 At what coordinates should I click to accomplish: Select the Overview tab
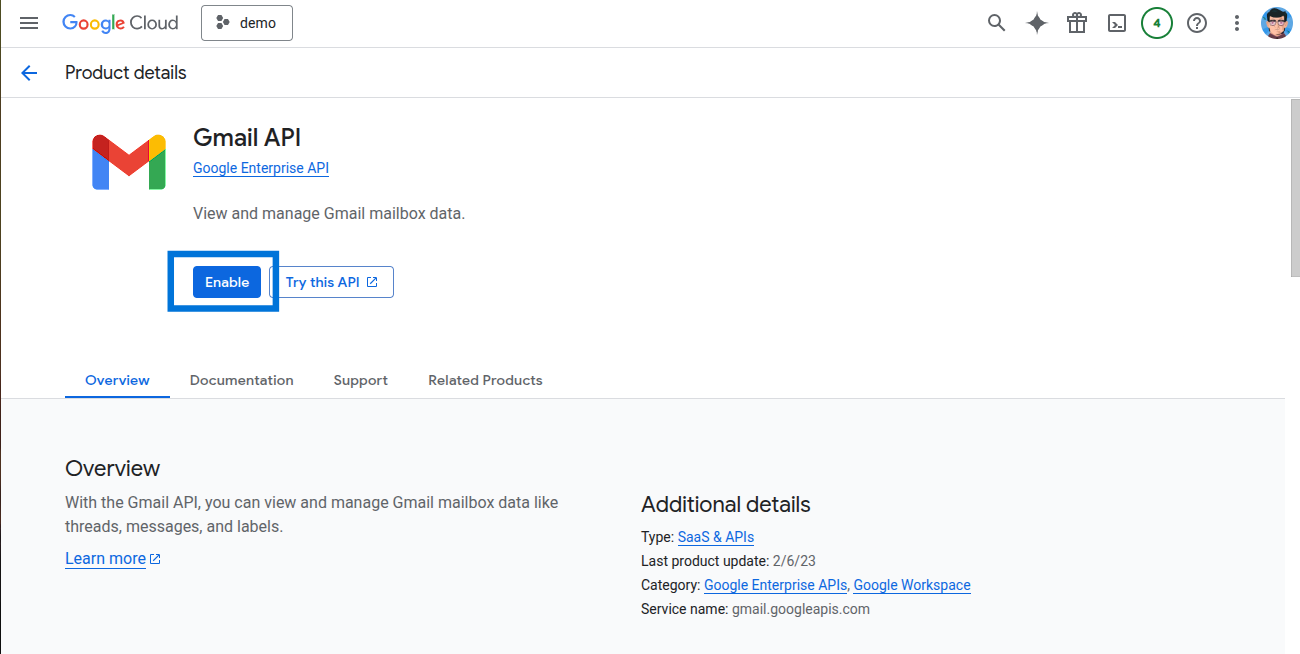coord(117,380)
